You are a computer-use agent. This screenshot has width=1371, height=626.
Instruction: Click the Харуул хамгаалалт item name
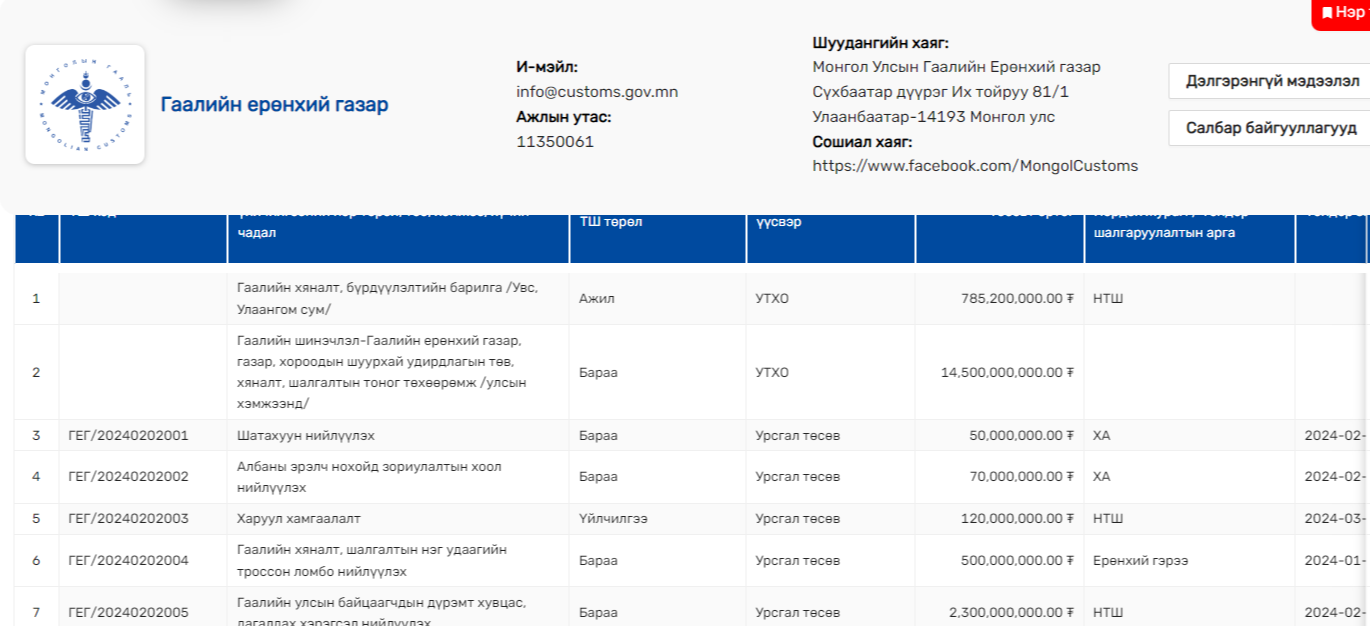299,519
